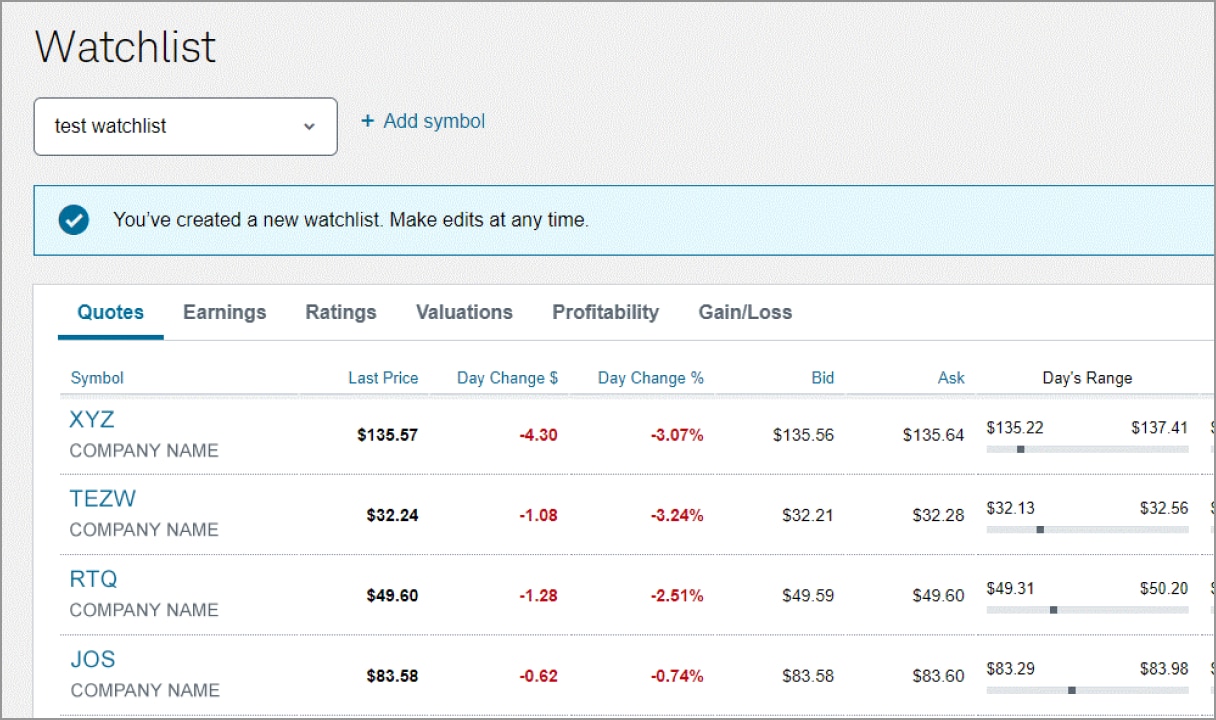The width and height of the screenshot is (1216, 720).
Task: Click the RTQ ticker symbol
Action: coord(93,579)
